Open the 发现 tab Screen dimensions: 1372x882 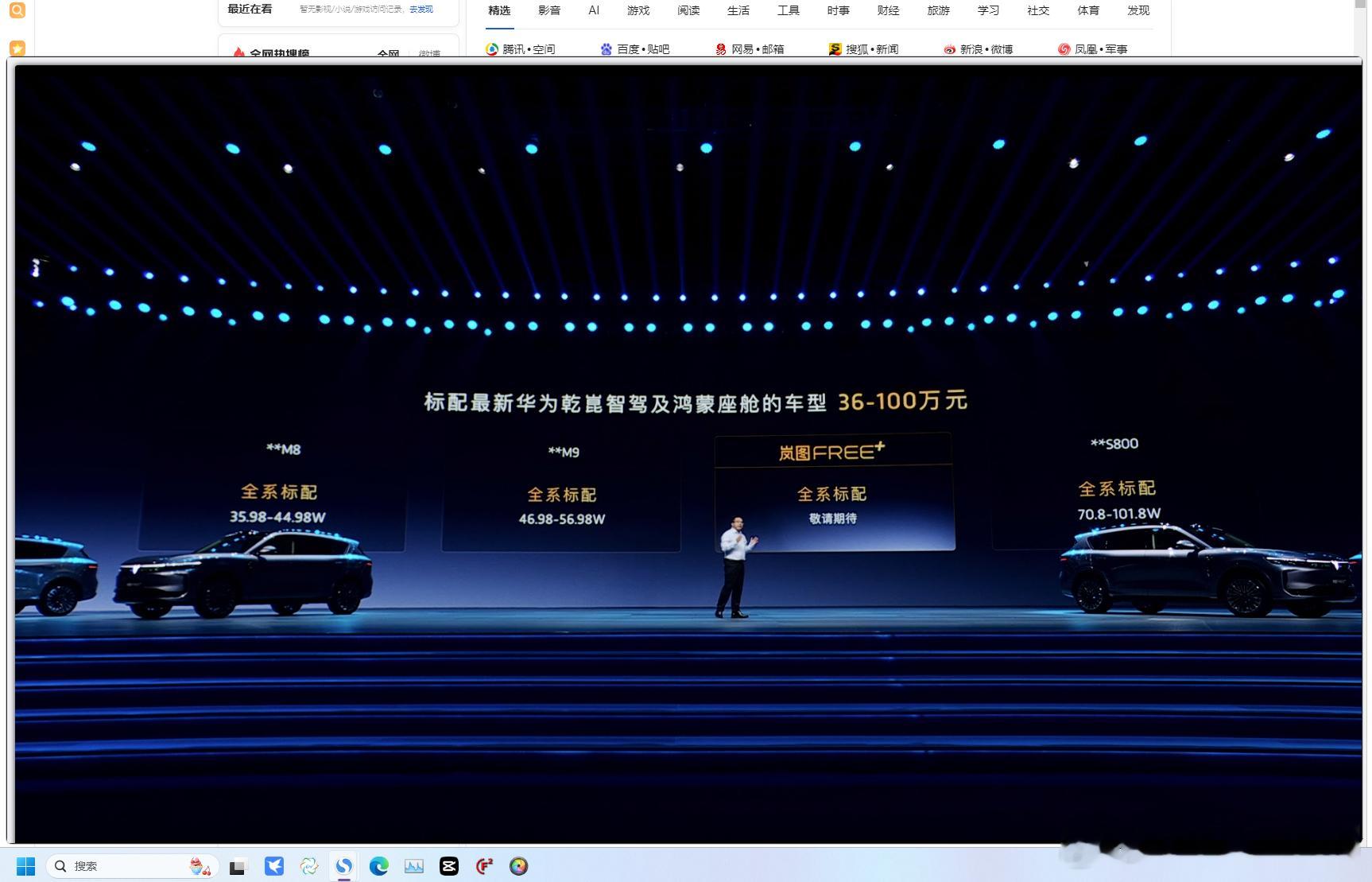(1138, 10)
